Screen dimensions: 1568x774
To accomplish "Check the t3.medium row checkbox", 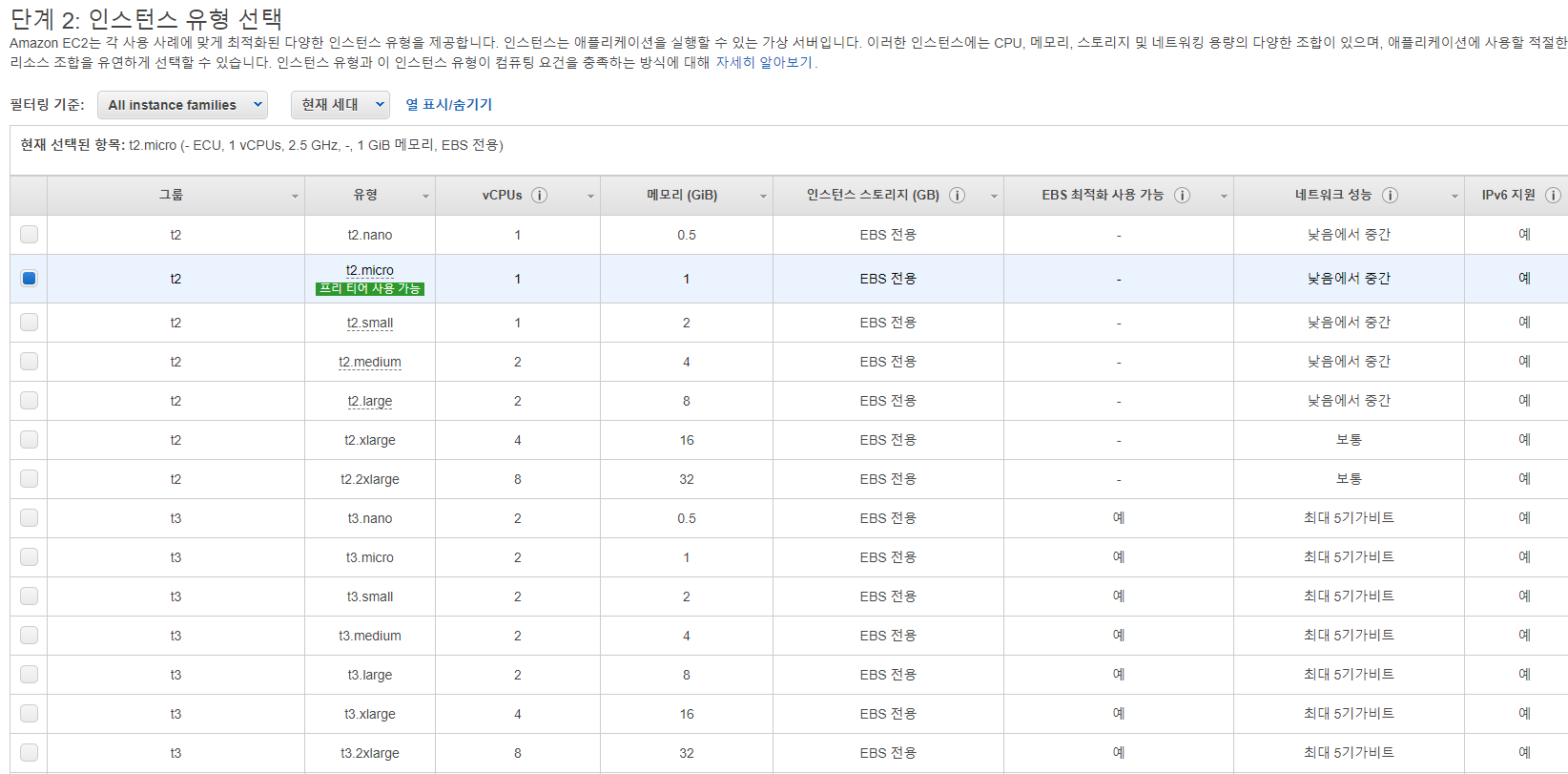I will pyautogui.click(x=29, y=635).
